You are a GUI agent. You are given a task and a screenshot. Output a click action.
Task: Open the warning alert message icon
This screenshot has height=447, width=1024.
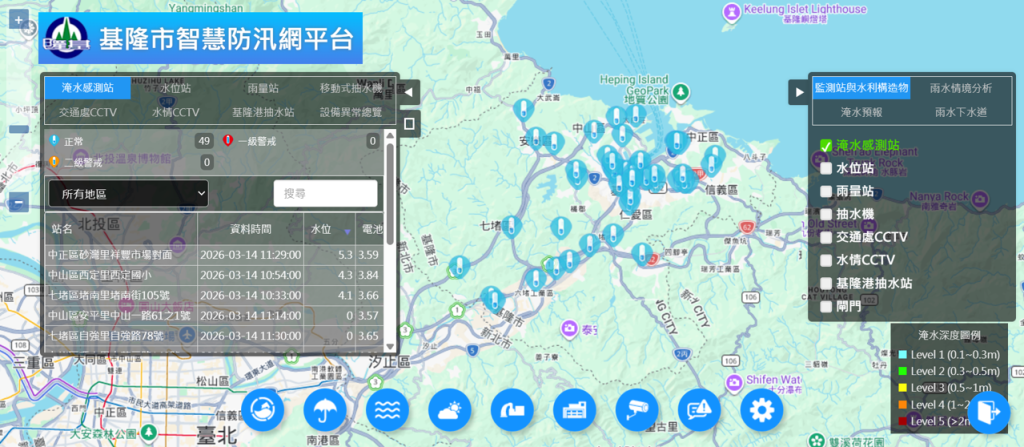(698, 410)
